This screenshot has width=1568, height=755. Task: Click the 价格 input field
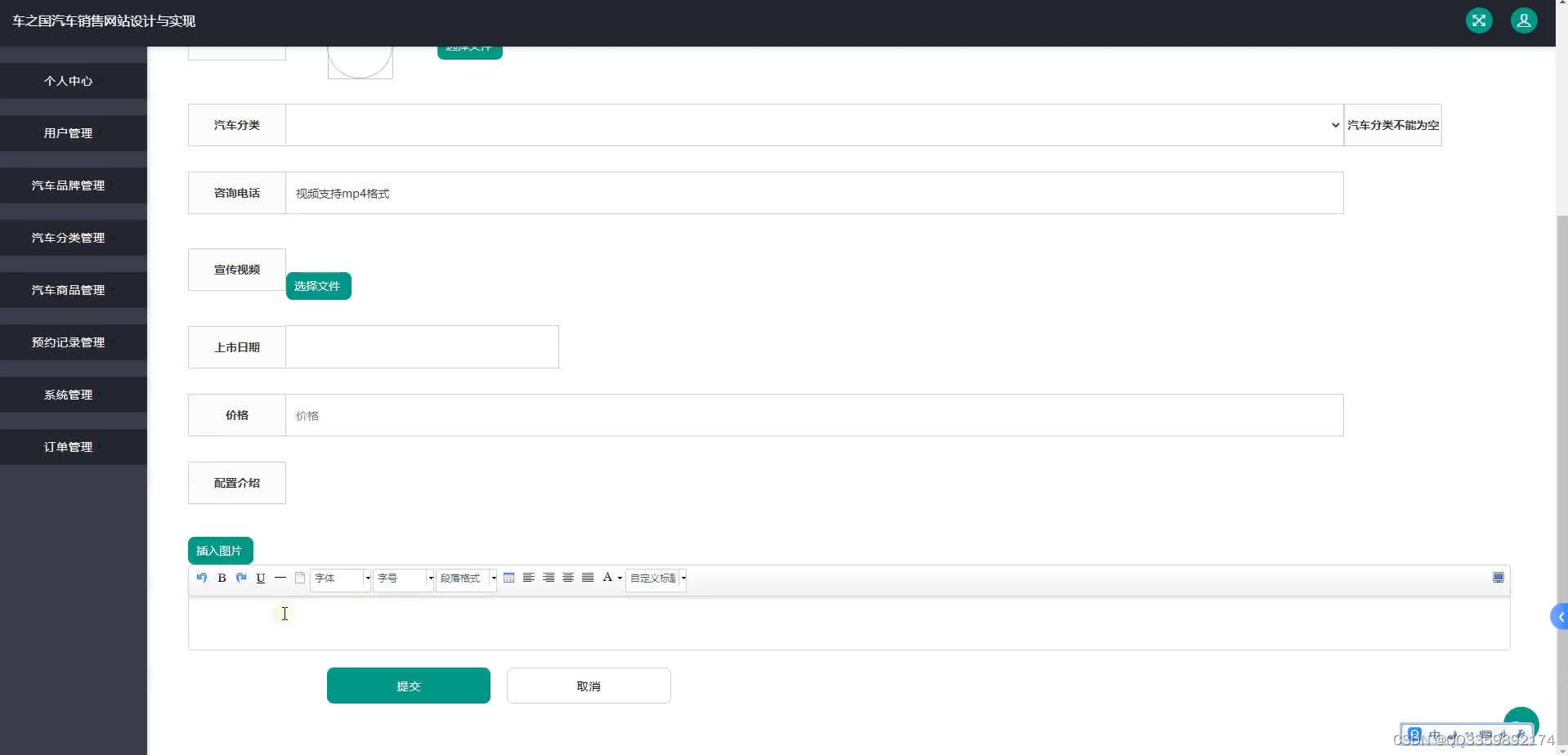(x=814, y=415)
